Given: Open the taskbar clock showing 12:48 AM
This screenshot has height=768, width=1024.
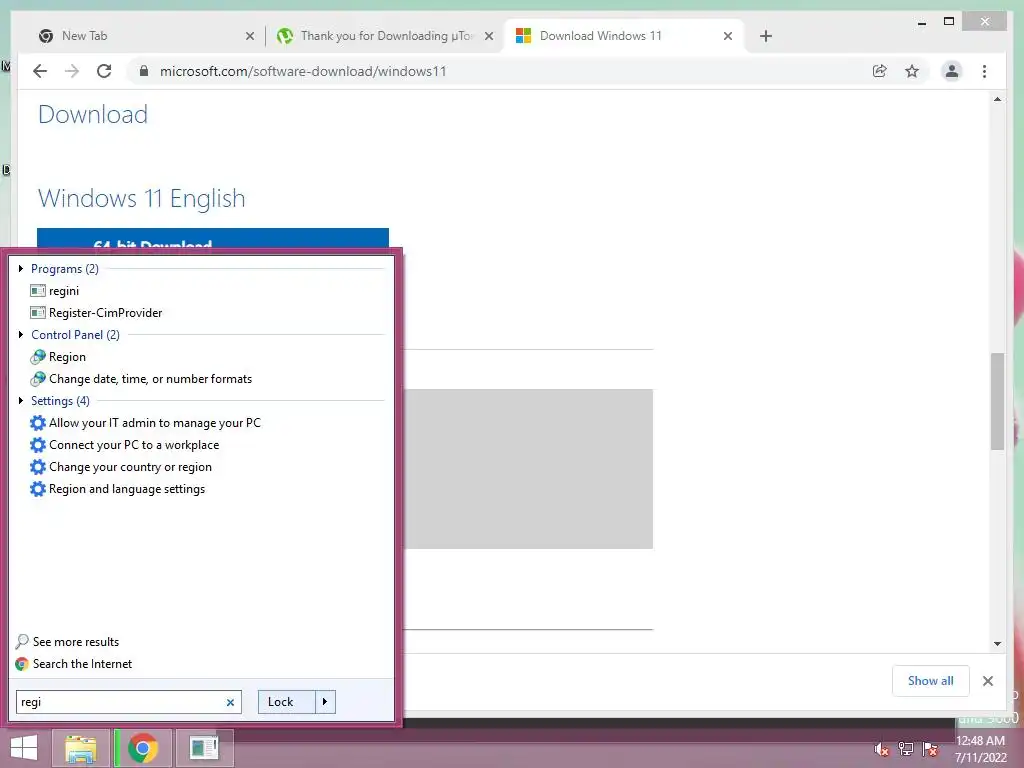Looking at the screenshot, I should coord(980,749).
